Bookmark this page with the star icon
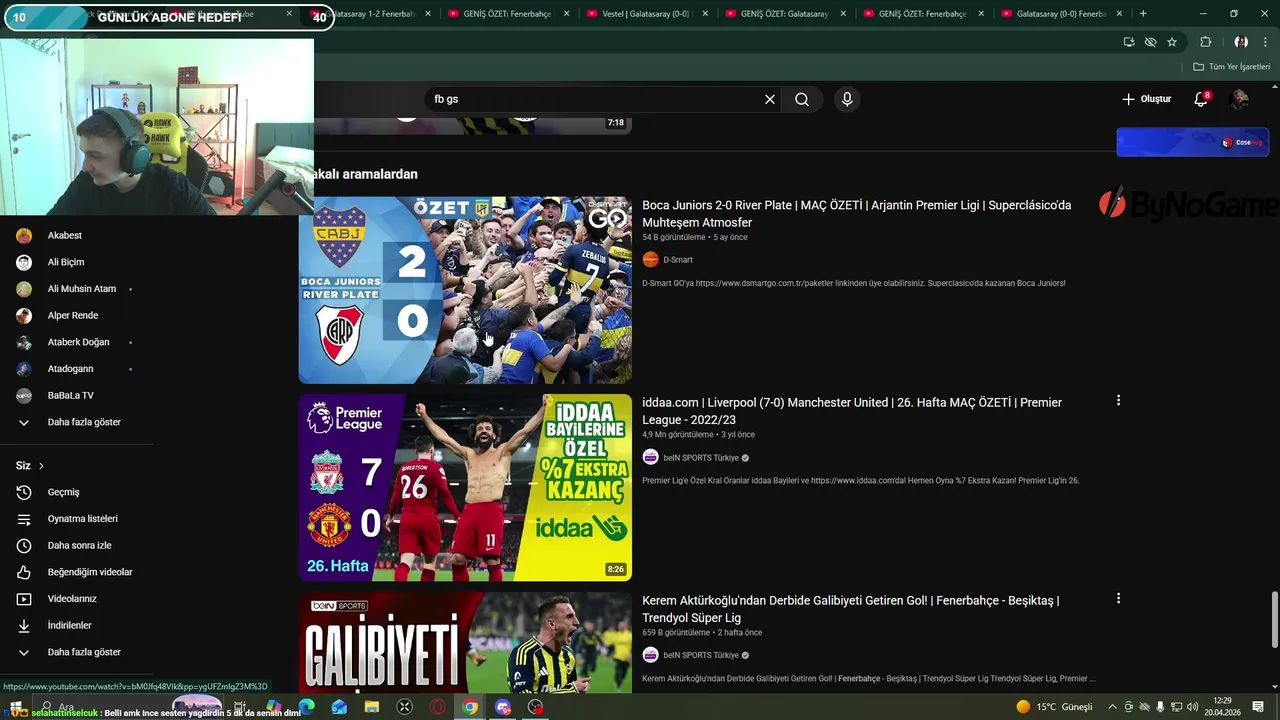Viewport: 1280px width, 720px height. point(1172,42)
